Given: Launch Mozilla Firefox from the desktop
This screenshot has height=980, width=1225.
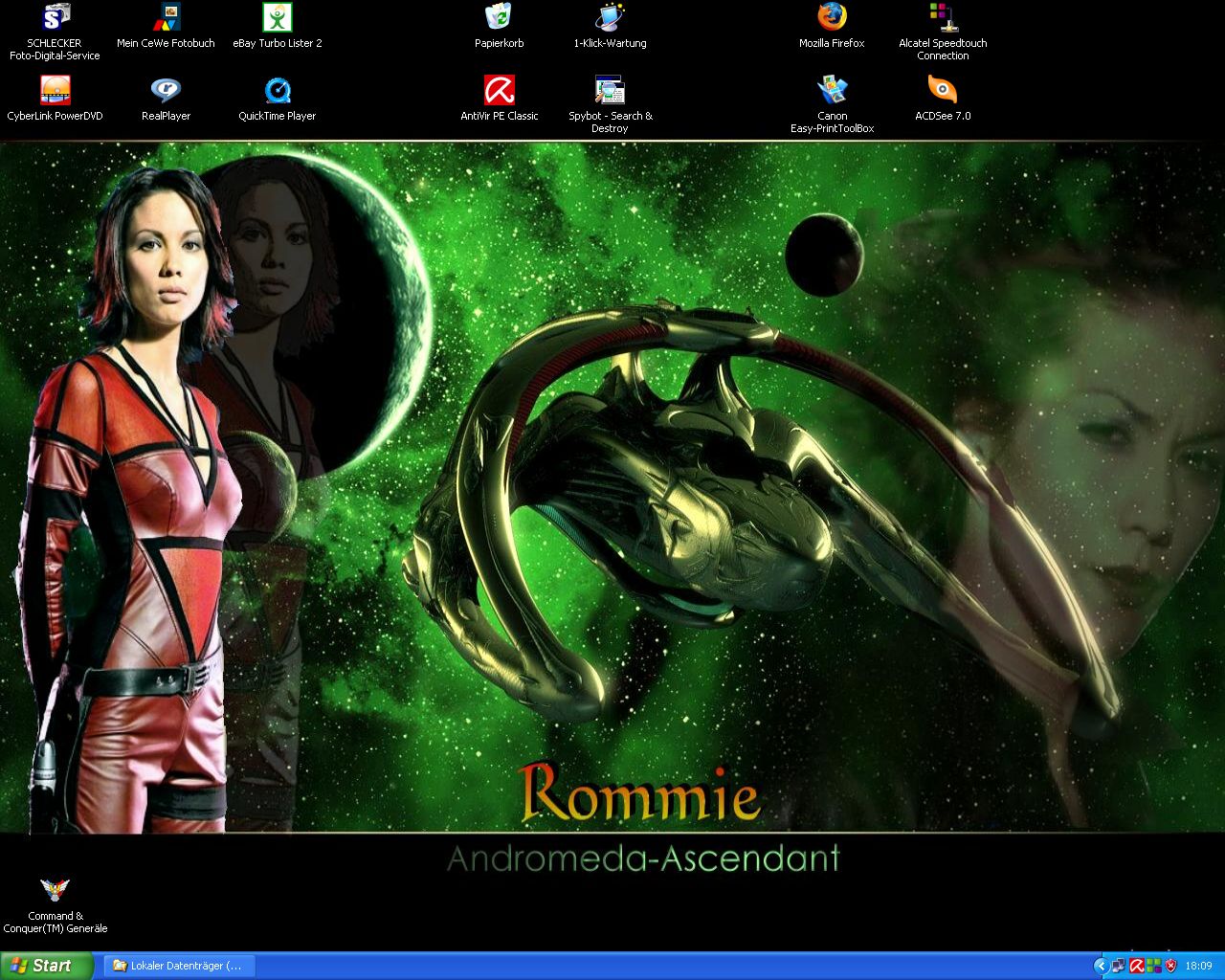Looking at the screenshot, I should pos(832,18).
